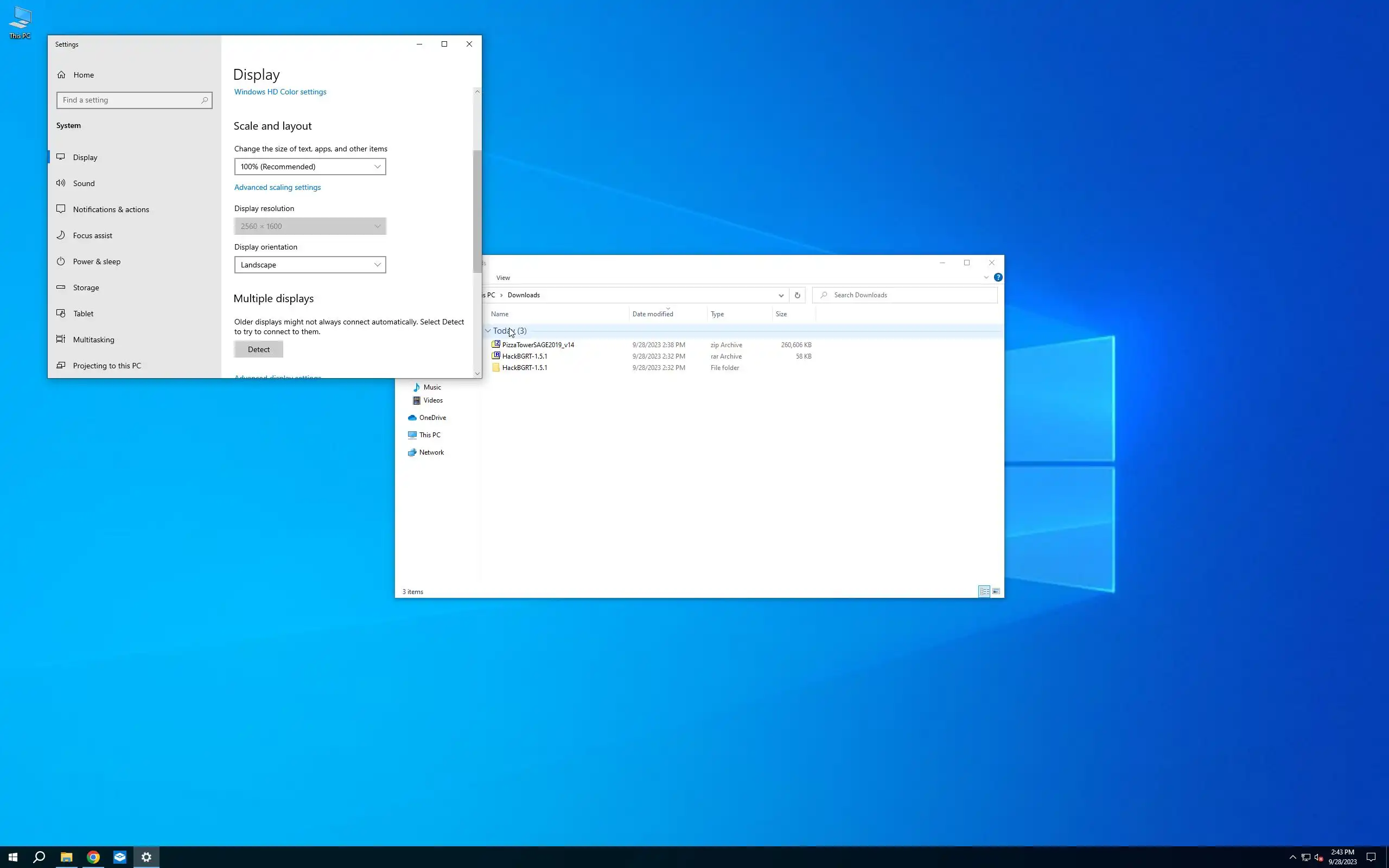Click the Settings page vertical scrollbar
Image resolution: width=1389 pixels, height=868 pixels.
coord(477,211)
